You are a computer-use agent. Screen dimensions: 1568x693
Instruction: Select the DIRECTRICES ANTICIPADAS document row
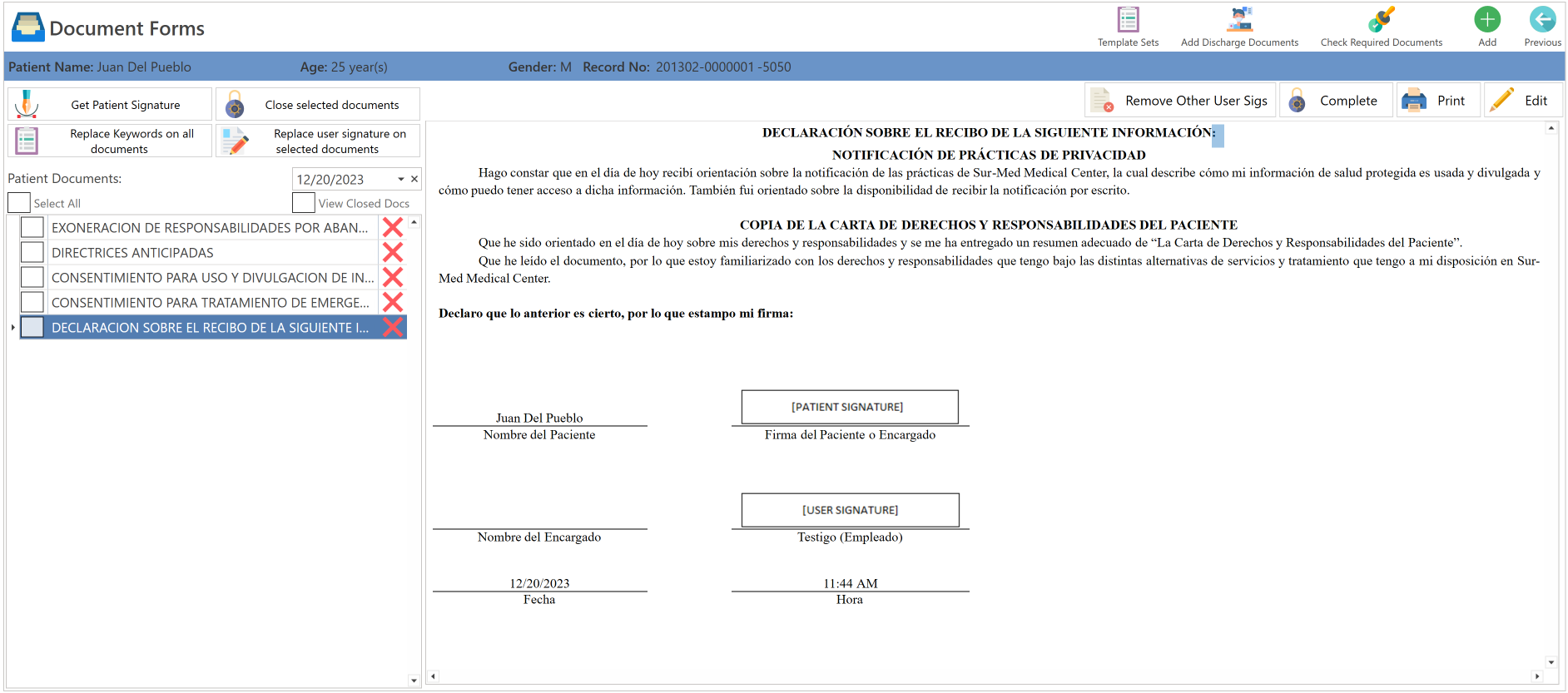[213, 252]
